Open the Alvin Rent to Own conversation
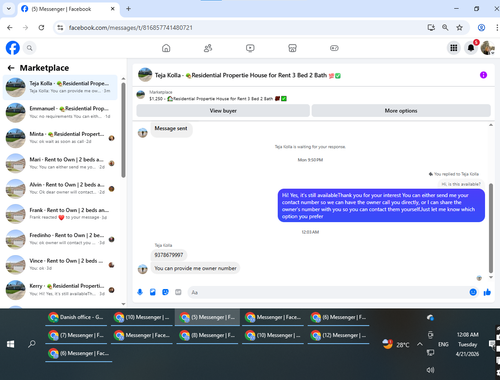 tap(60, 189)
